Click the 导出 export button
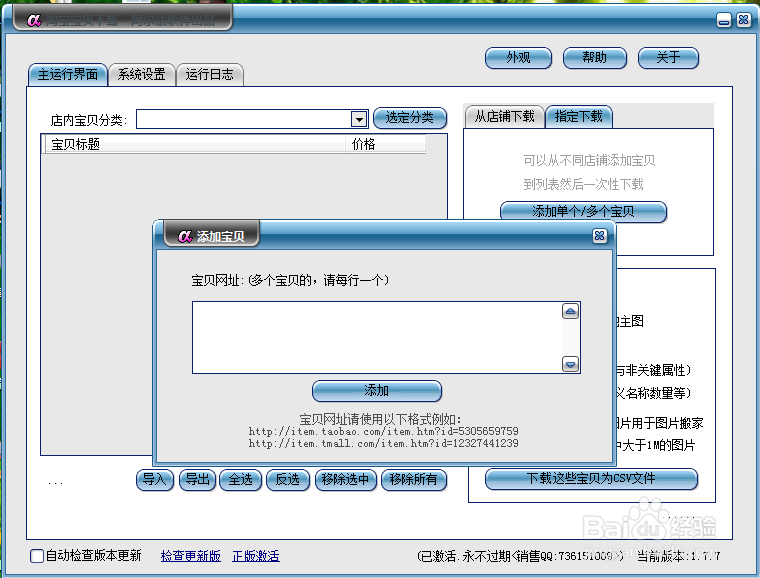Viewport: 760px width, 578px height. (197, 480)
